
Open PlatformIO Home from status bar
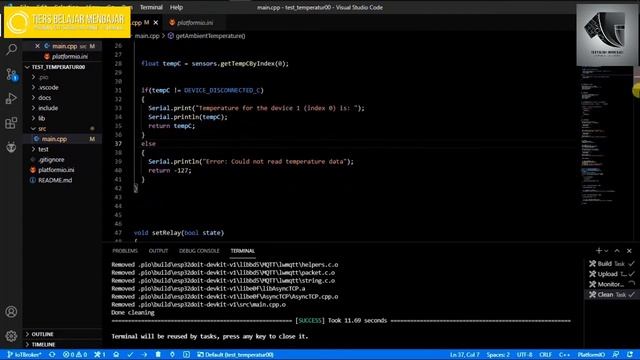pyautogui.click(x=116, y=355)
